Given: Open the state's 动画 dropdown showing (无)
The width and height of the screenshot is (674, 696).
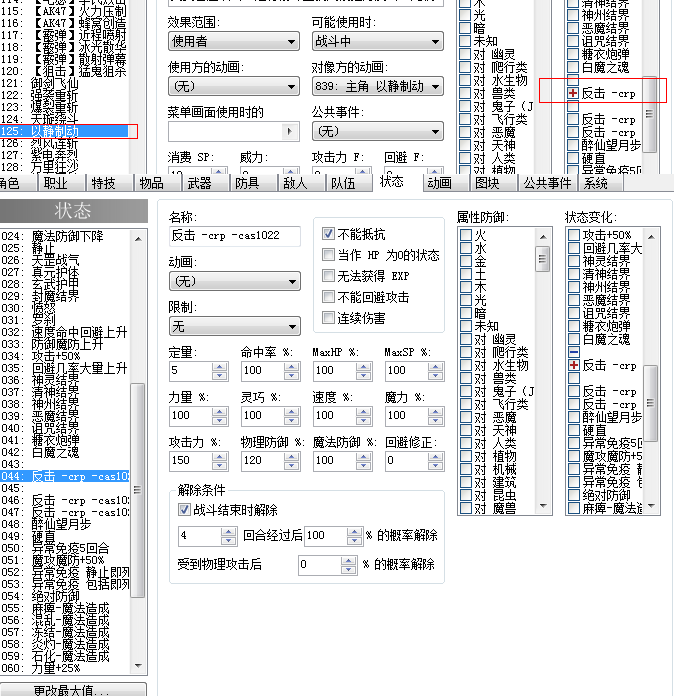Looking at the screenshot, I should [234, 281].
